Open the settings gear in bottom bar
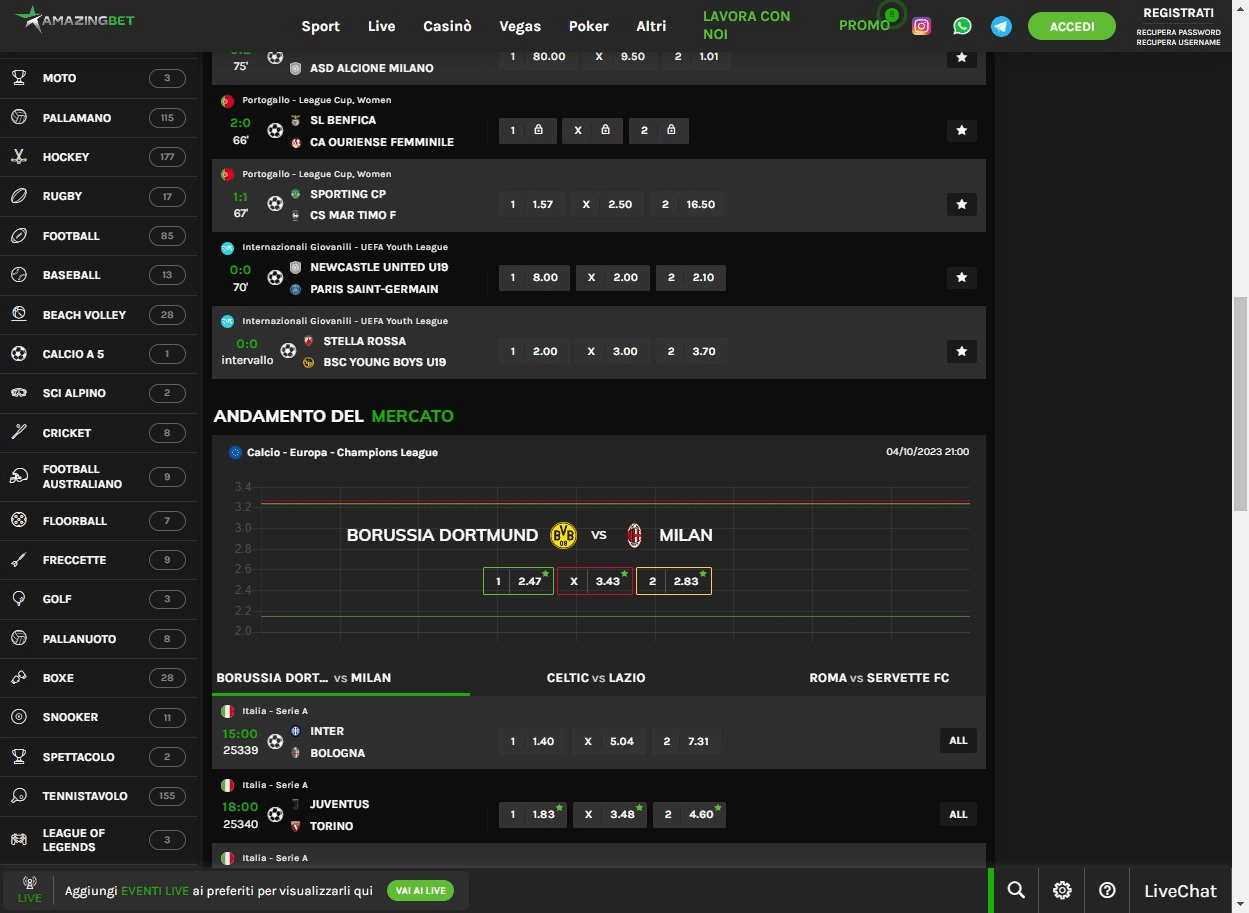The height and width of the screenshot is (913, 1249). pyautogui.click(x=1062, y=890)
